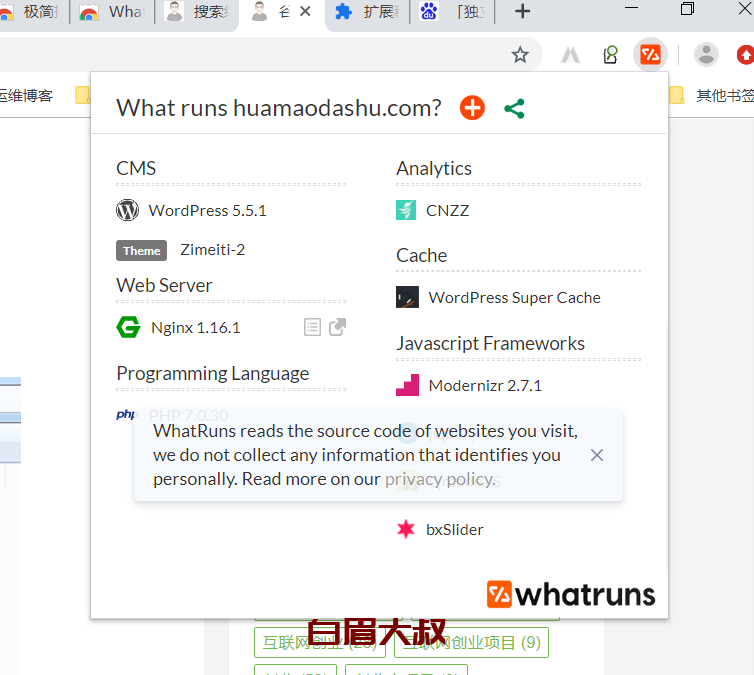Screen dimensions: 754x675
Task: Click the pink Modernizr icon
Action: 407,385
